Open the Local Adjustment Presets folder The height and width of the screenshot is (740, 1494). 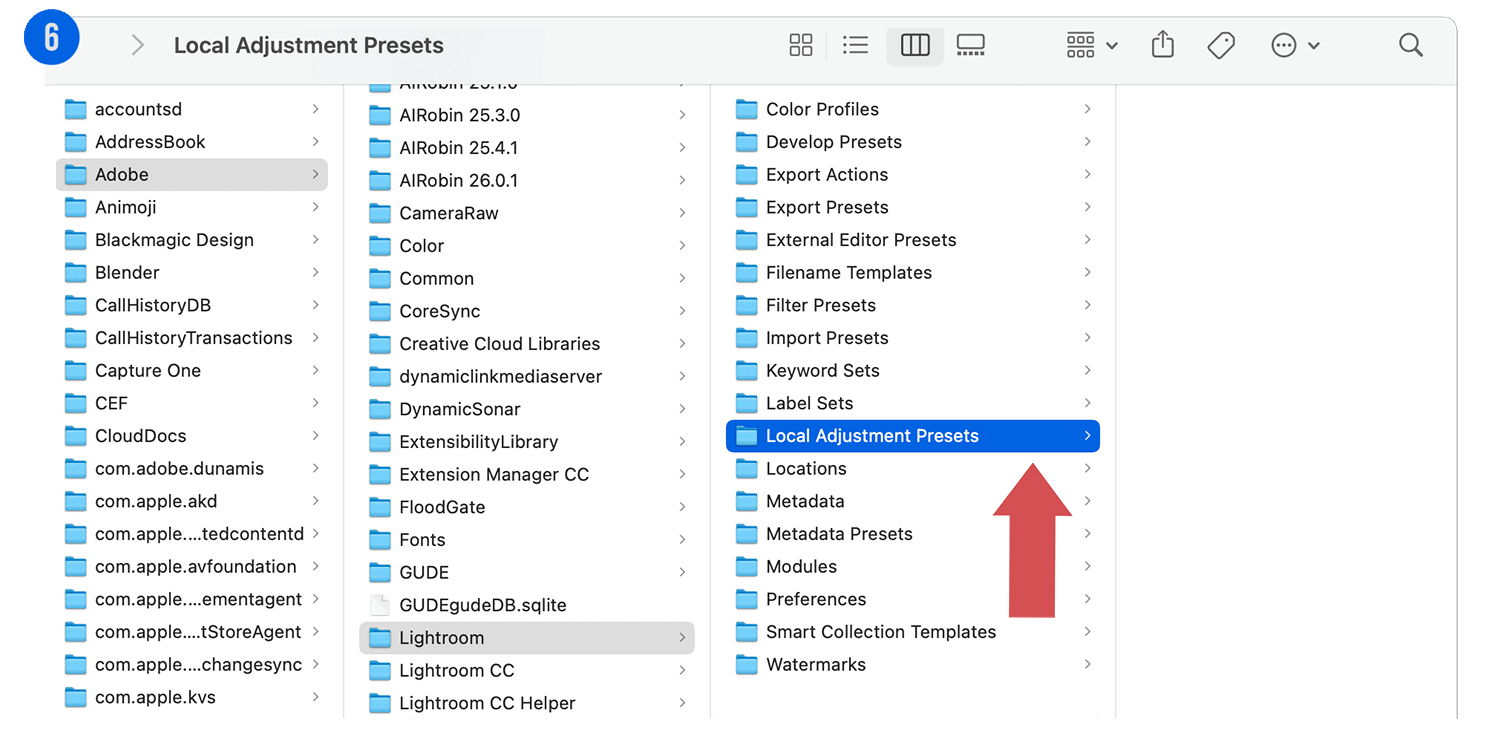(913, 436)
